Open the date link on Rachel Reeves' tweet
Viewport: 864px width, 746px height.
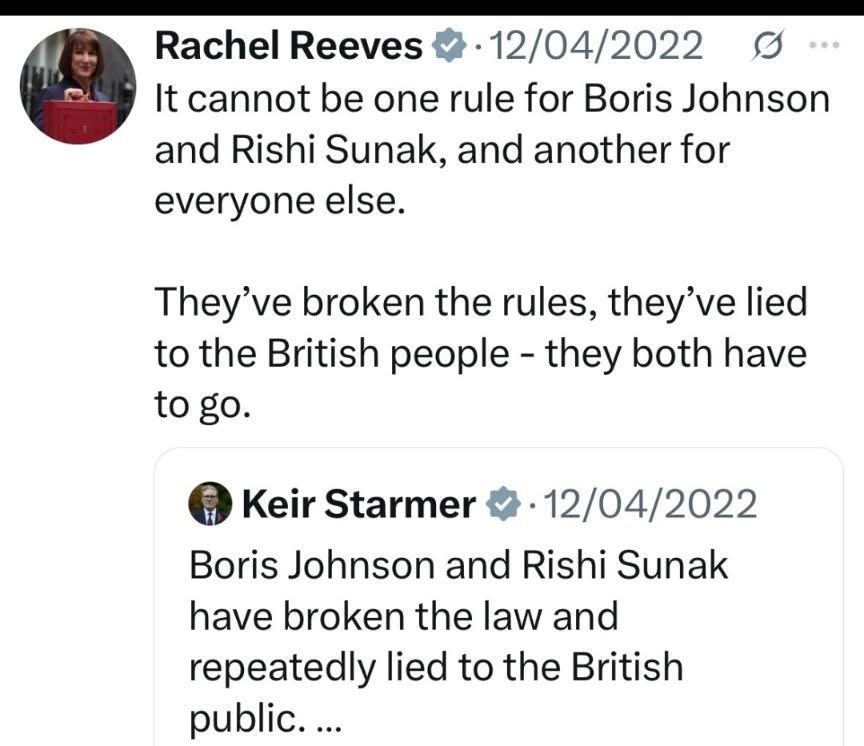591,45
